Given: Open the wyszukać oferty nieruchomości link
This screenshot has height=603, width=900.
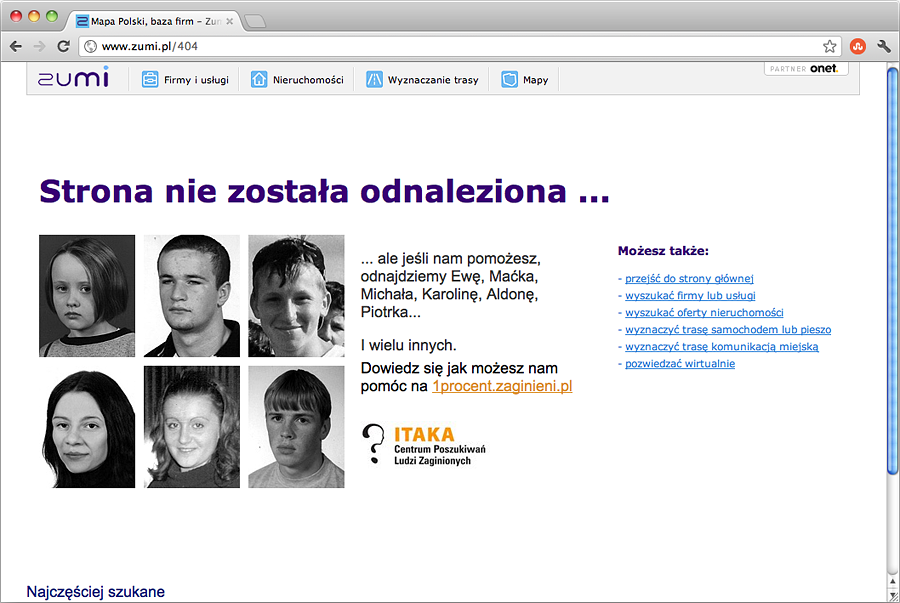Looking at the screenshot, I should 704,312.
